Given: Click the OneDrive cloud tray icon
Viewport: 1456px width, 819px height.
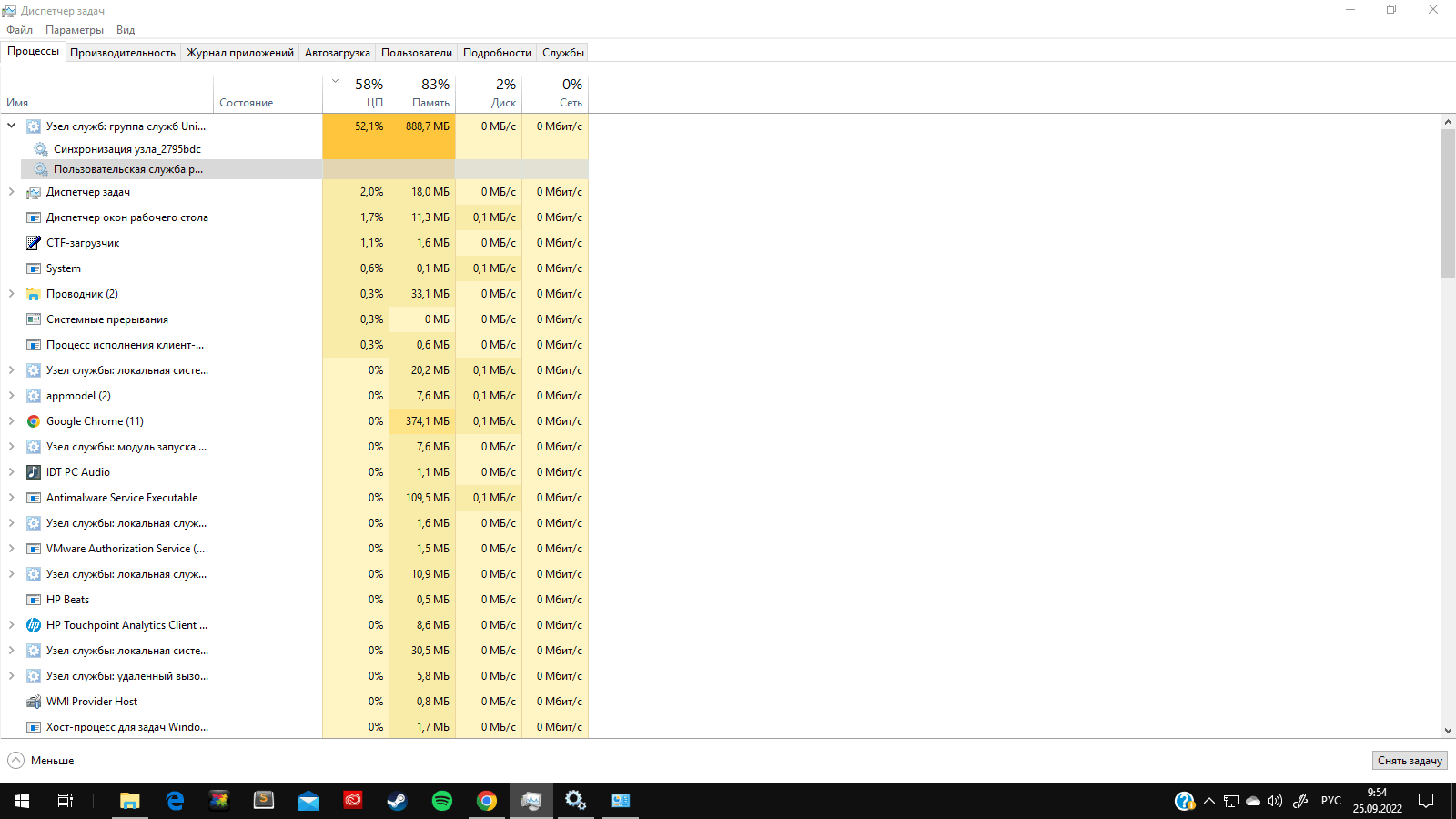Looking at the screenshot, I should pyautogui.click(x=1253, y=801).
